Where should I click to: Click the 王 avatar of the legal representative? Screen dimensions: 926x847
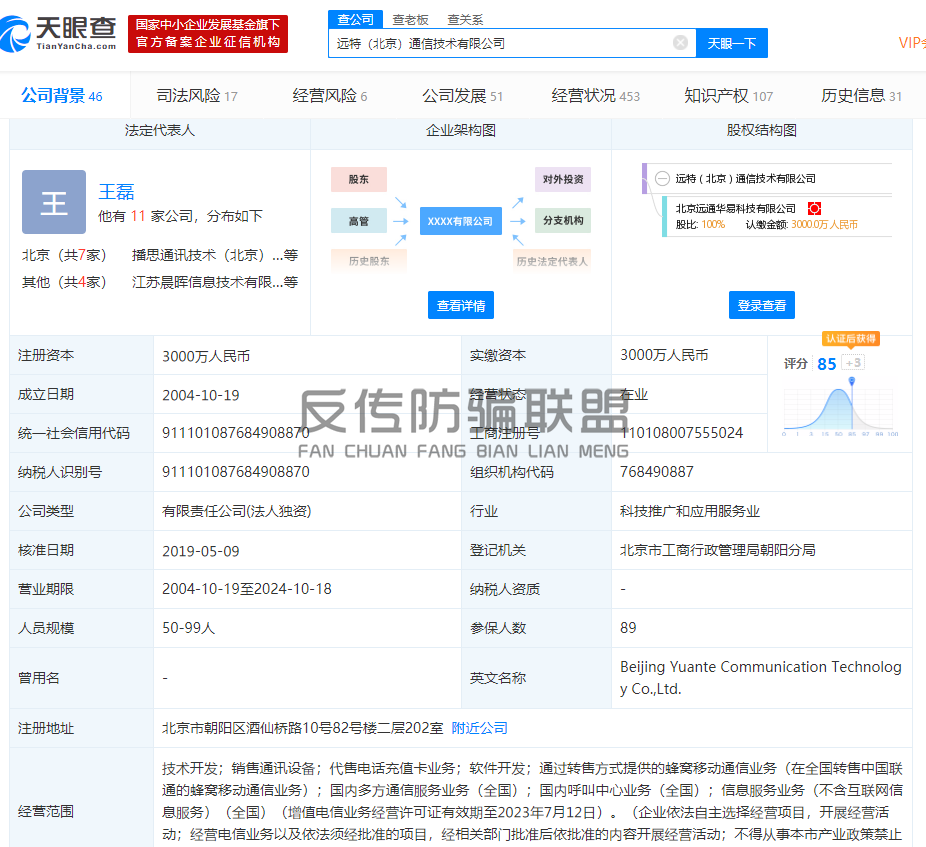(x=54, y=202)
